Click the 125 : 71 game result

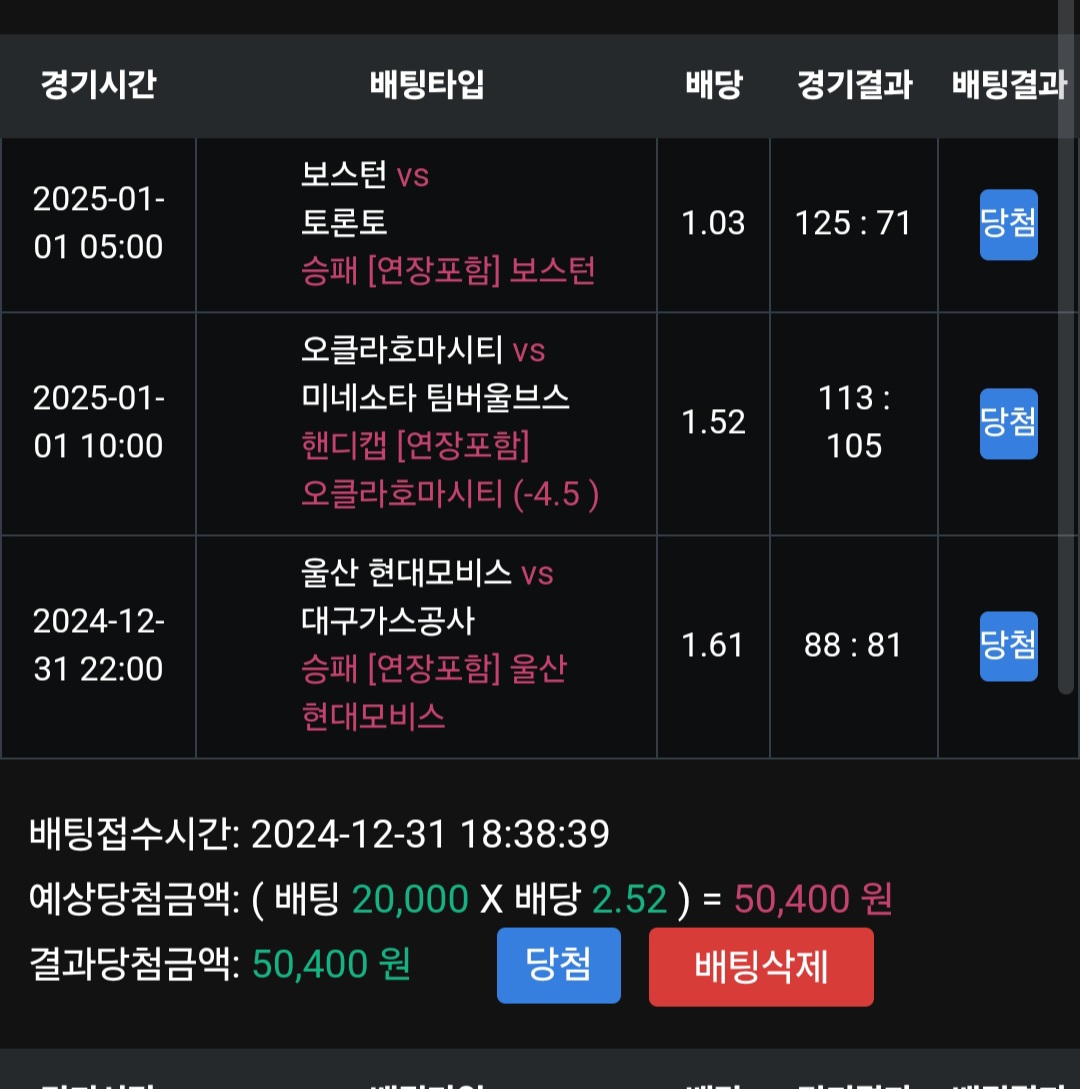[x=853, y=223]
